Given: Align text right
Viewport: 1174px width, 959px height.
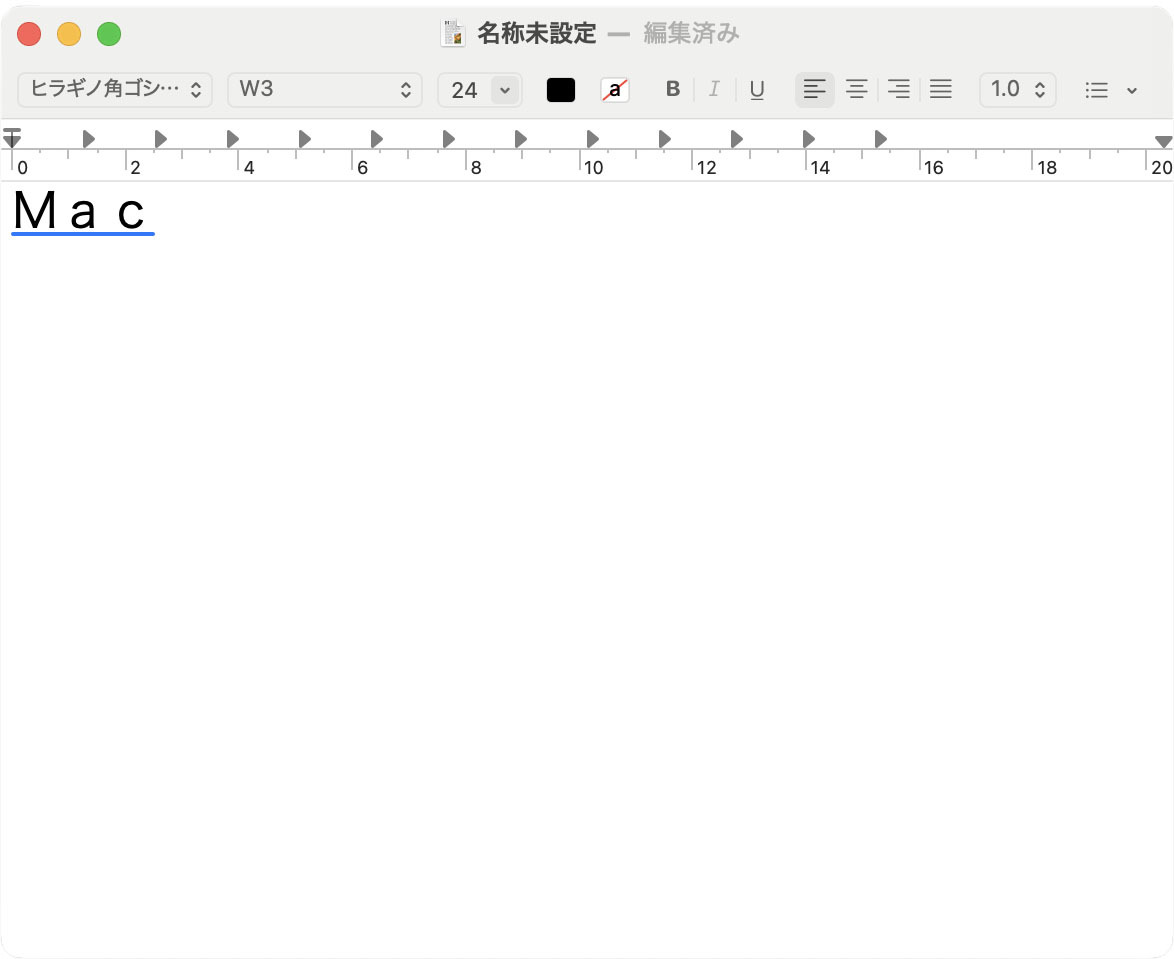Looking at the screenshot, I should point(898,89).
